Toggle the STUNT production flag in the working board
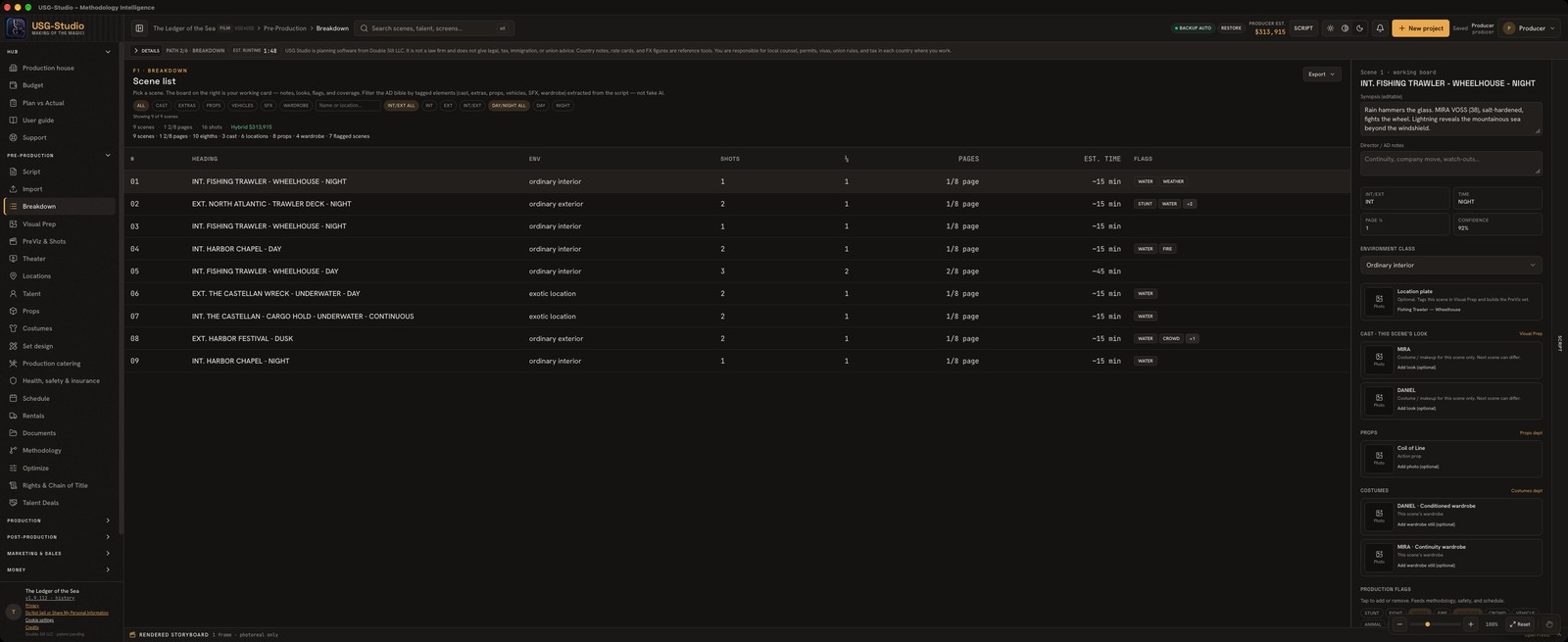 1372,613
